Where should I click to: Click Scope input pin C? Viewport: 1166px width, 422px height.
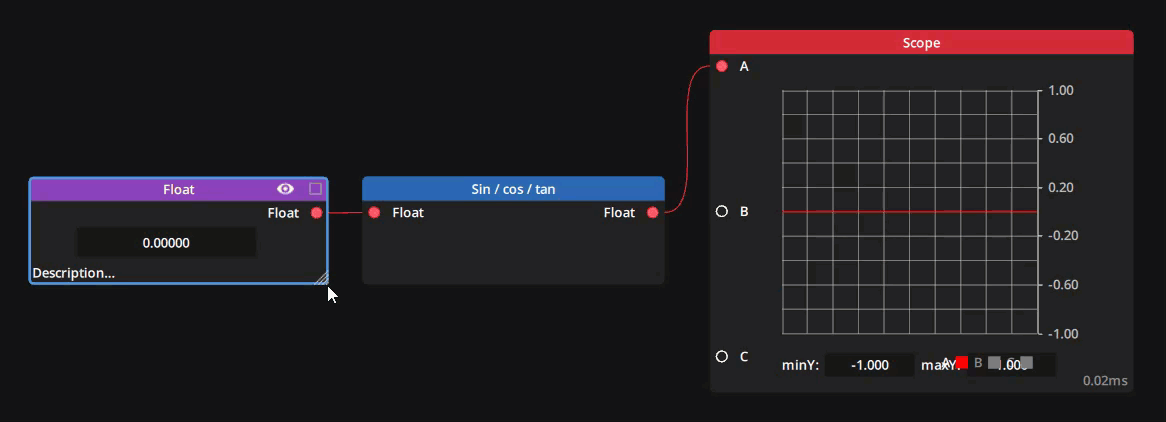pyautogui.click(x=722, y=357)
